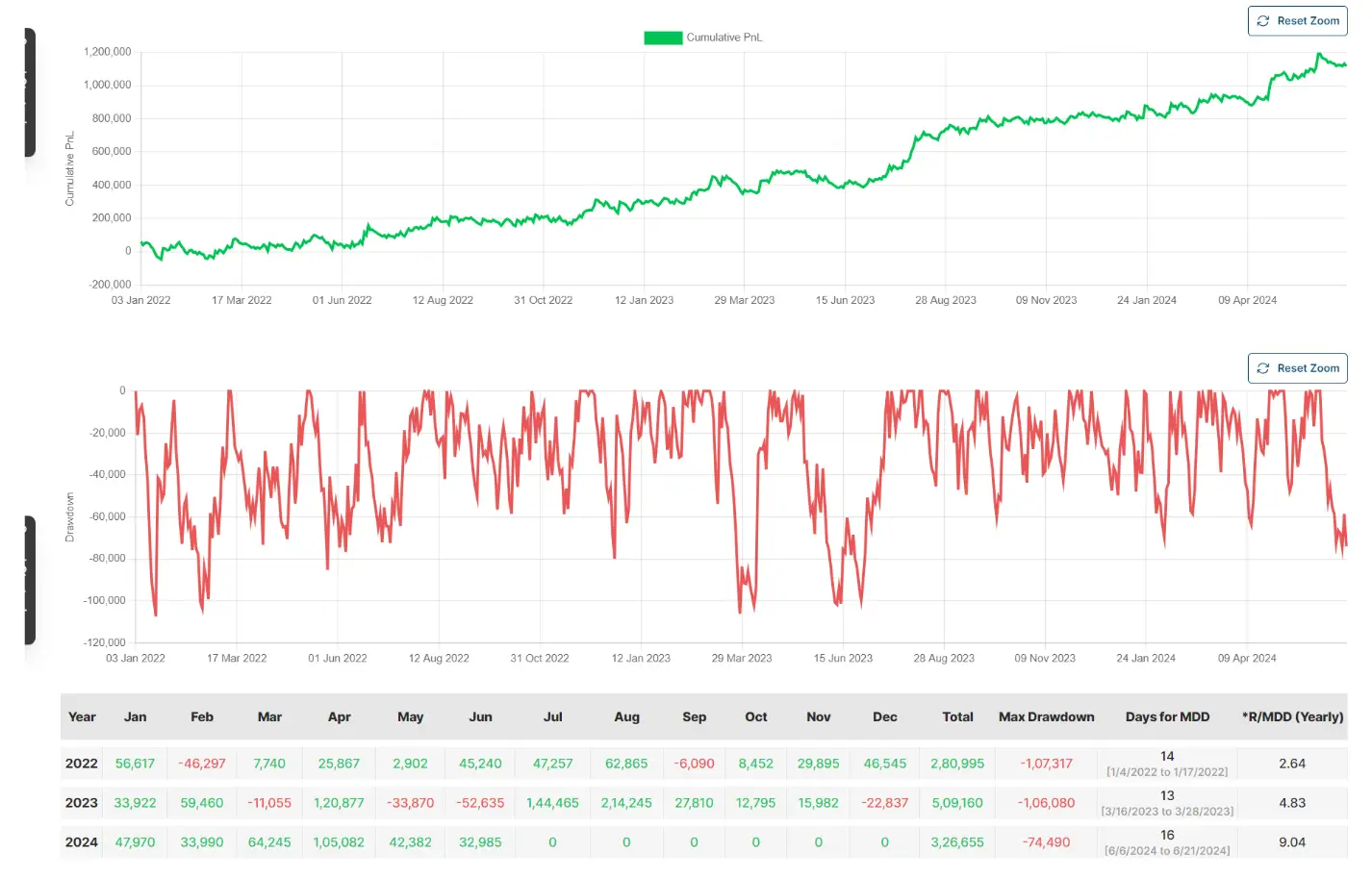
Task: Click the 2,80,995 total for 2022
Action: 957,764
